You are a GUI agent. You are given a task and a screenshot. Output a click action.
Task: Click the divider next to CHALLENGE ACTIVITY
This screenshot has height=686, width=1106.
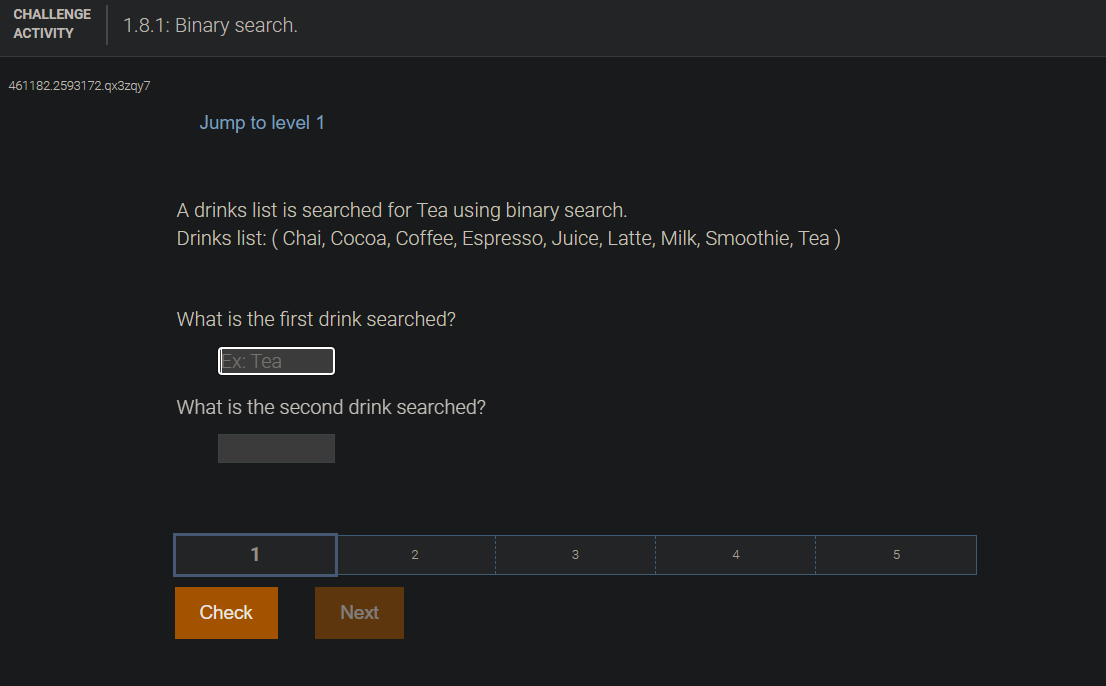tap(105, 25)
